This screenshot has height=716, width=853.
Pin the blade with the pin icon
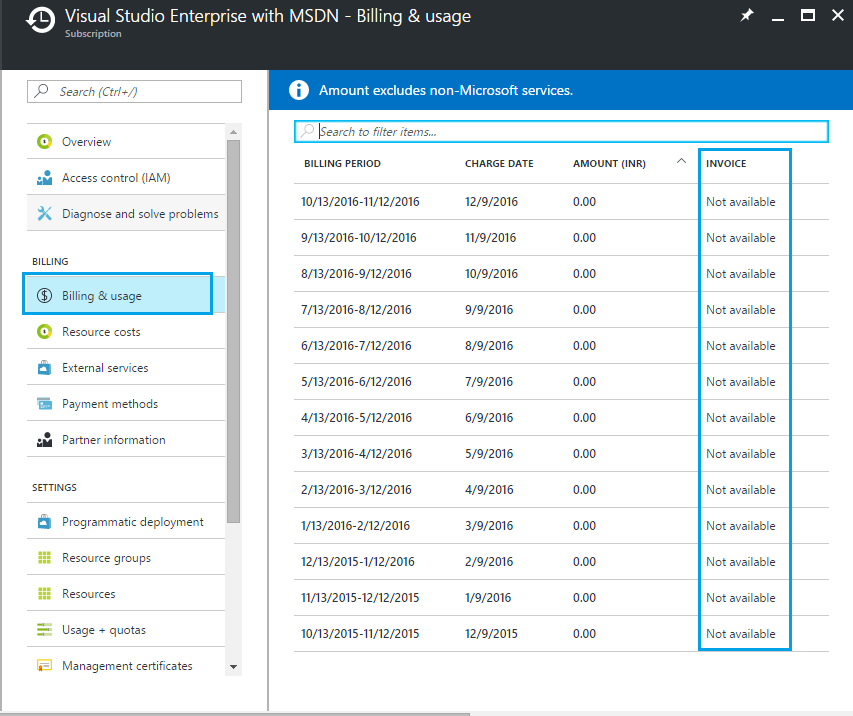(x=746, y=16)
